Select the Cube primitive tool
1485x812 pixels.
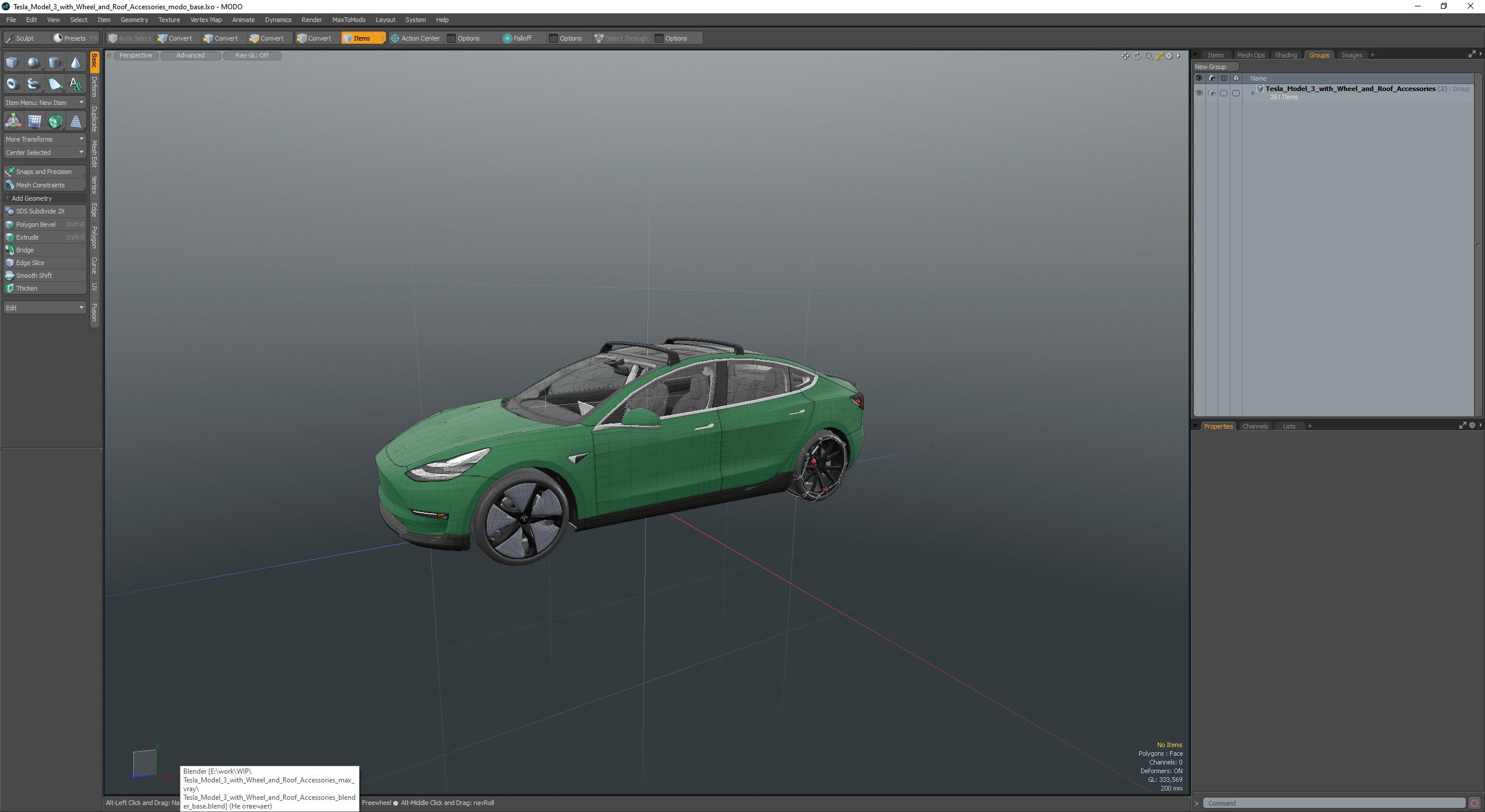(x=12, y=63)
